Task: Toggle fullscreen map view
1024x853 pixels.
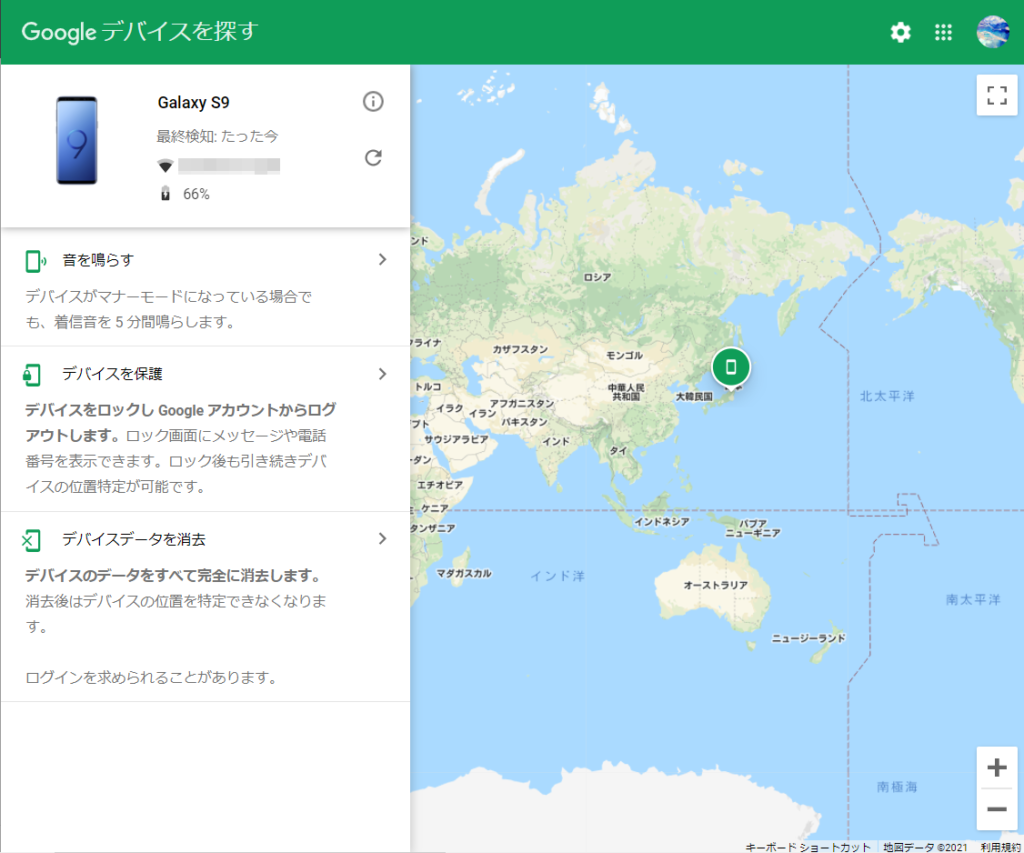Action: click(x=997, y=95)
